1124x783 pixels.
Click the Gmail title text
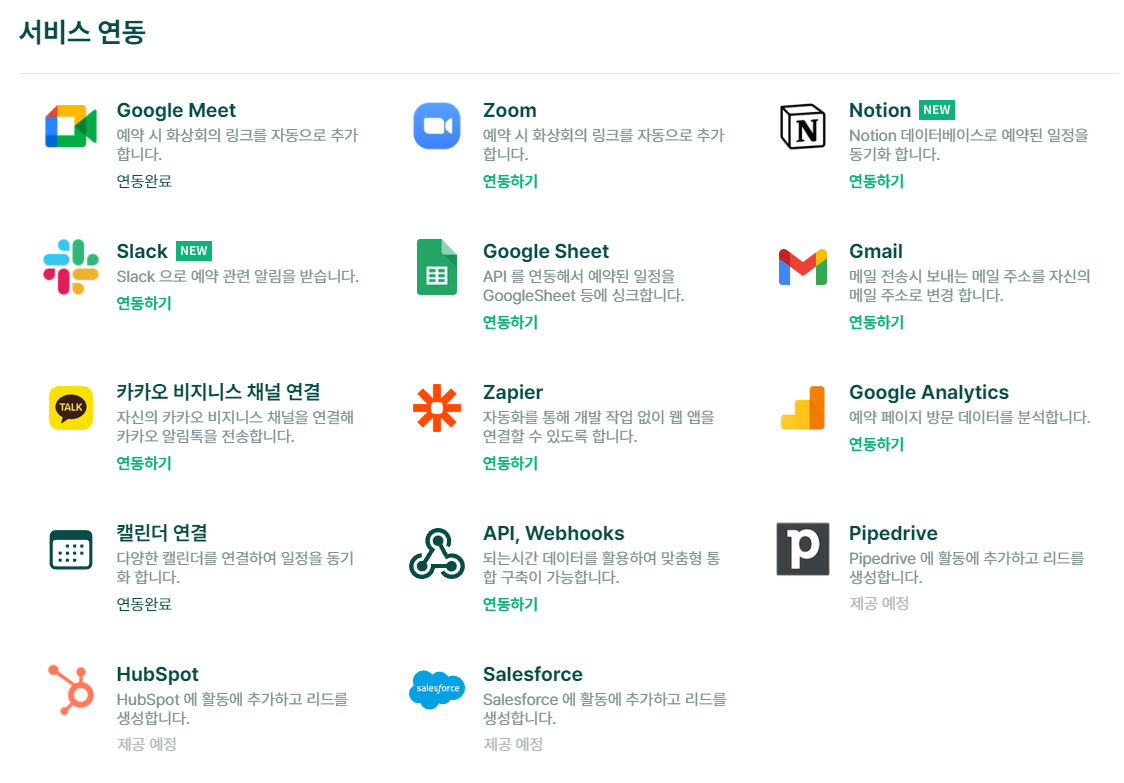tap(875, 252)
